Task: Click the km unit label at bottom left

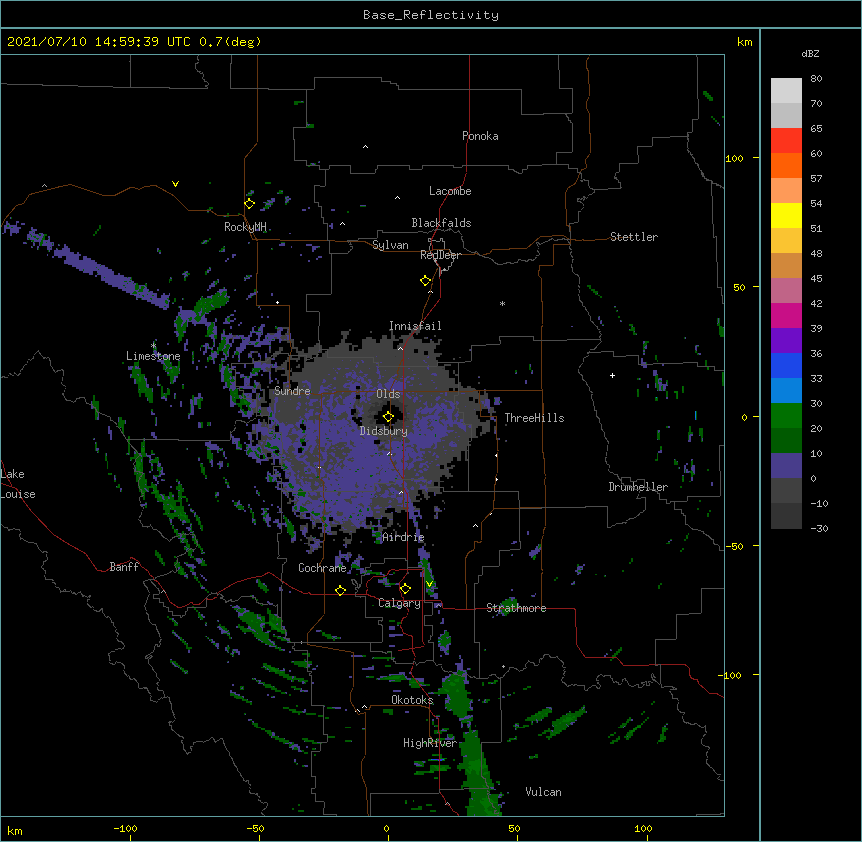Action: [x=15, y=830]
